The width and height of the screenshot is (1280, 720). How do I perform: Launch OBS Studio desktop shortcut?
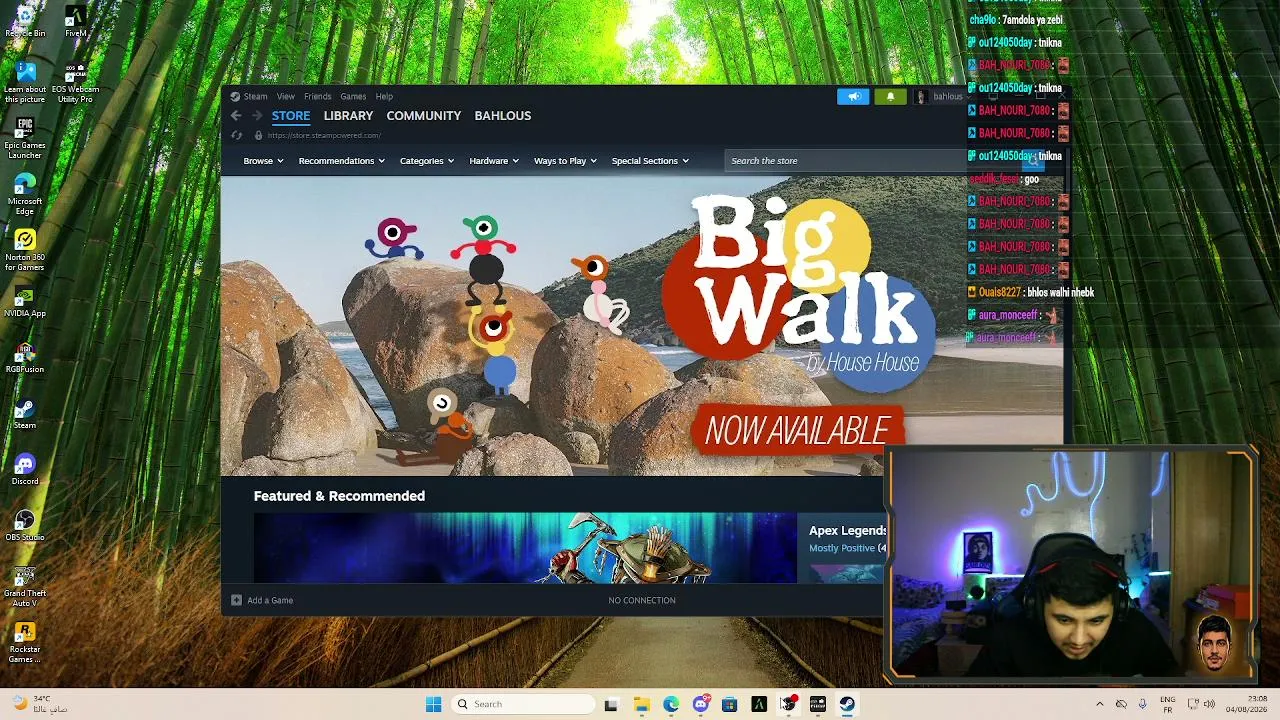point(25,526)
